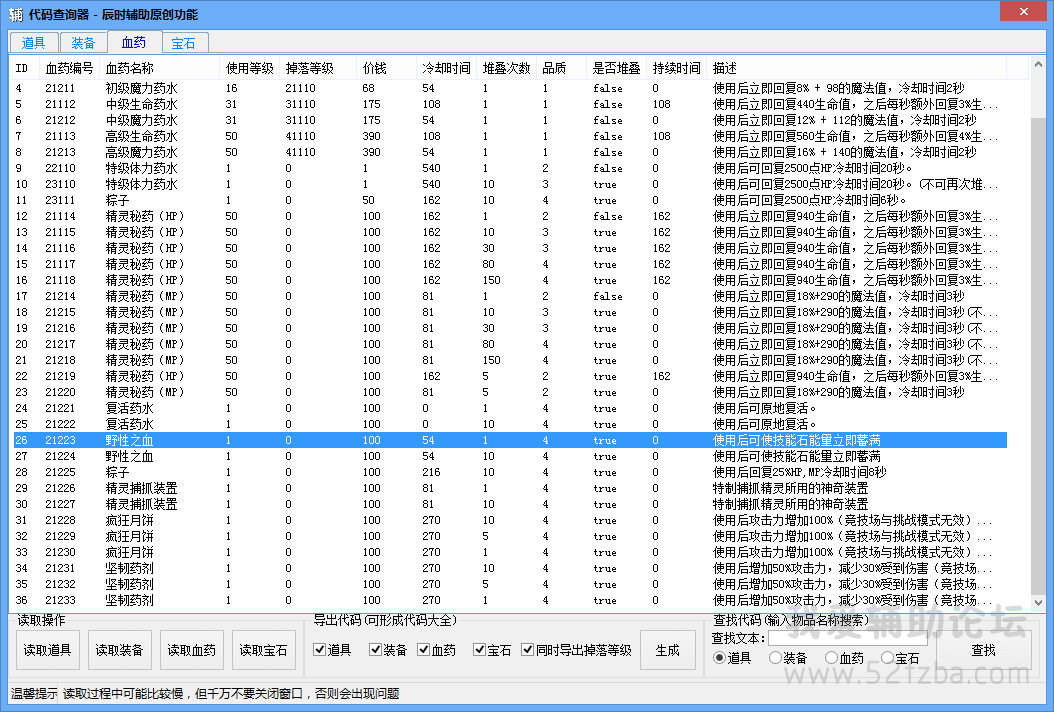The height and width of the screenshot is (712, 1054).
Task: Select the row with 血药编号 21221
Action: (x=60, y=408)
